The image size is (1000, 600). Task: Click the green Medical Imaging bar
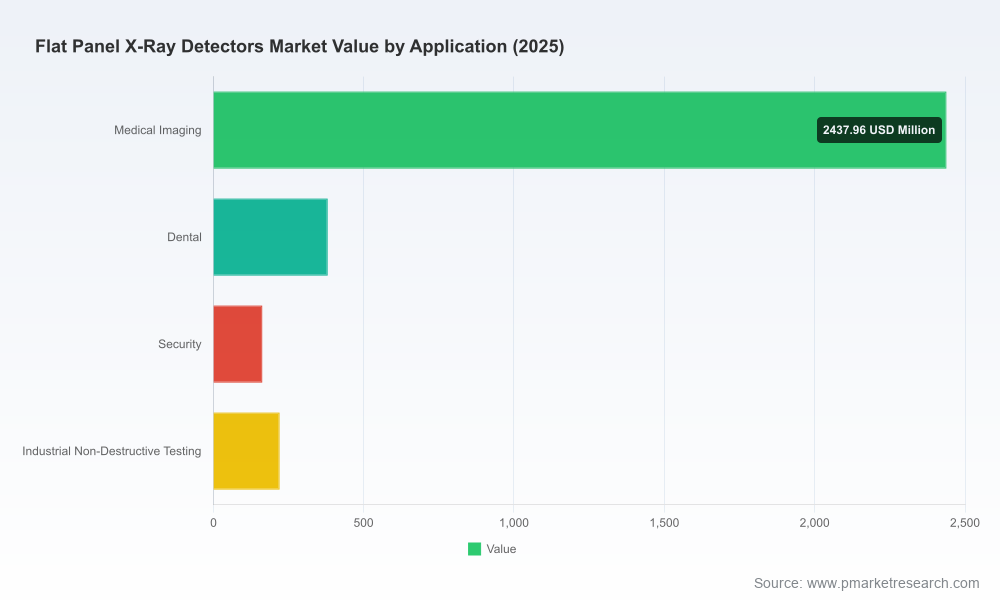580,130
